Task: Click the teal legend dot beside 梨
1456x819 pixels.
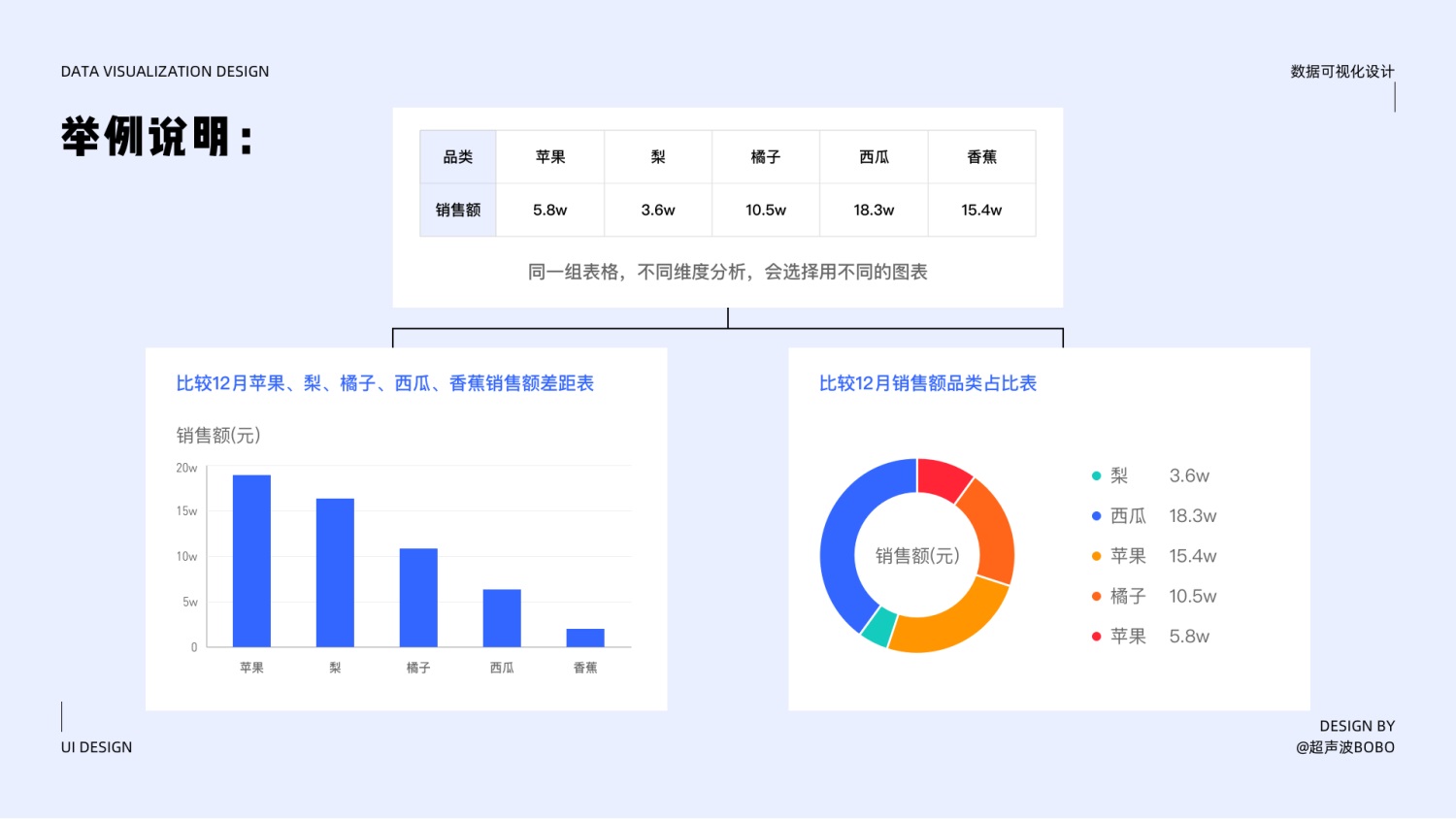Action: tap(1096, 475)
